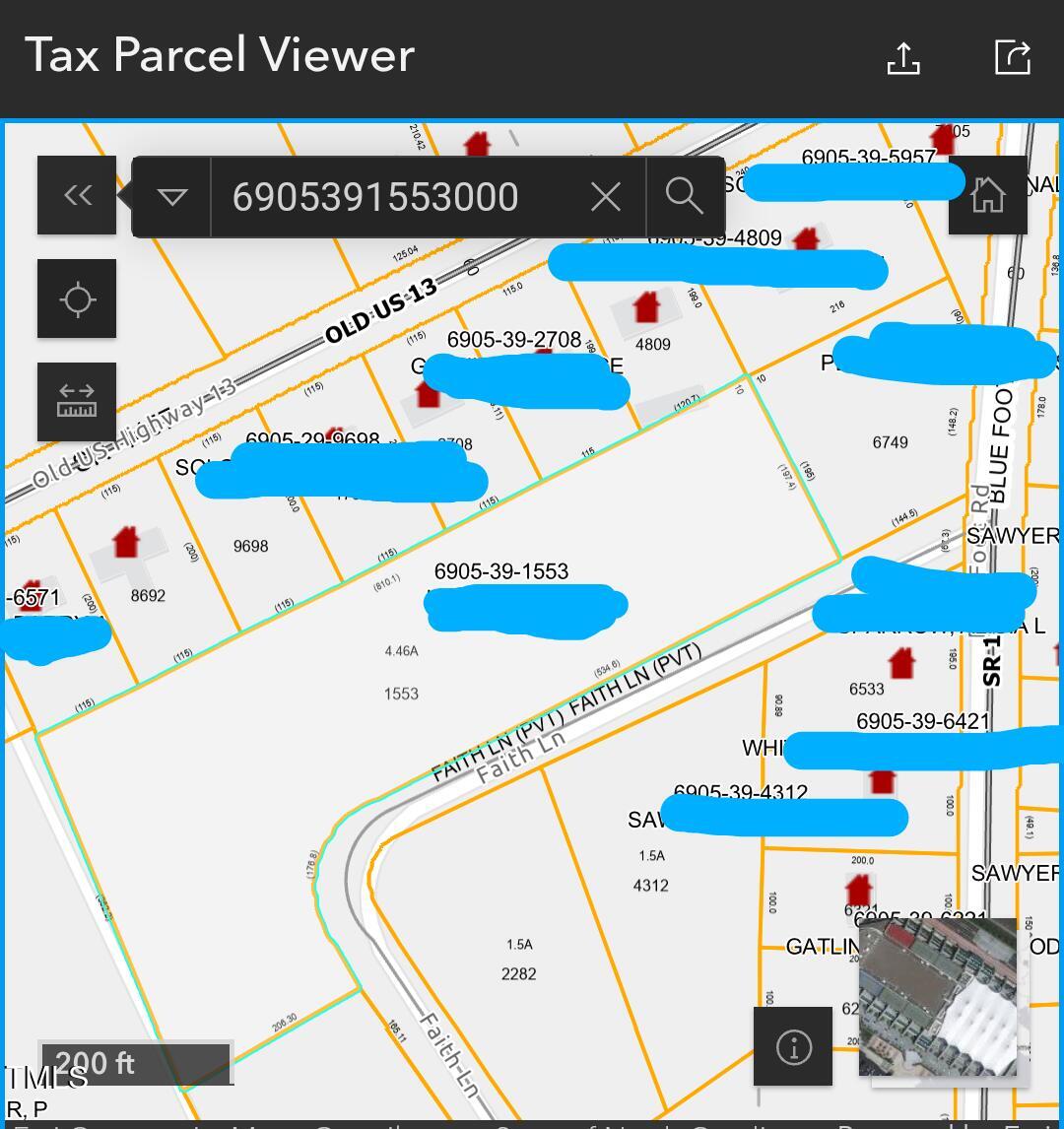
Task: Click the 4.46A acreage label
Action: click(401, 651)
